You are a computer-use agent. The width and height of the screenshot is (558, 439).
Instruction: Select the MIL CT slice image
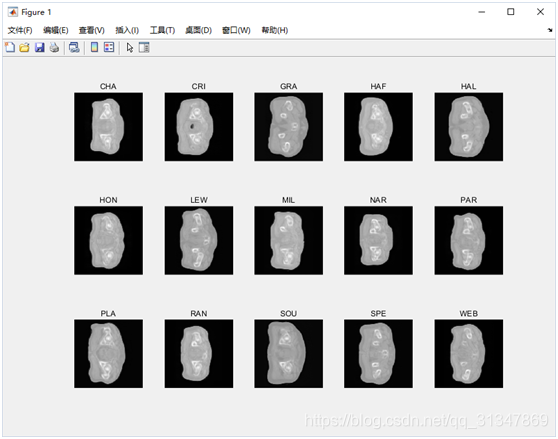[x=289, y=240]
